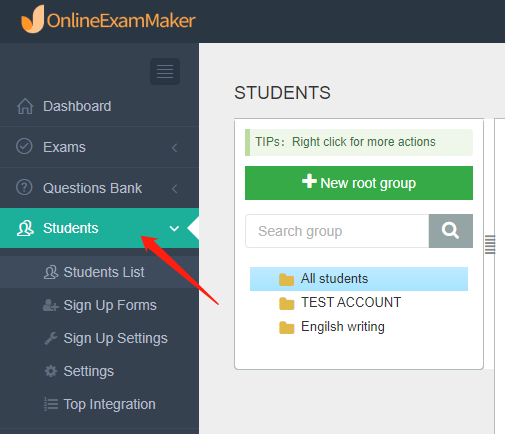
Task: Click the OnlineExamMaker logo
Action: tap(108, 20)
